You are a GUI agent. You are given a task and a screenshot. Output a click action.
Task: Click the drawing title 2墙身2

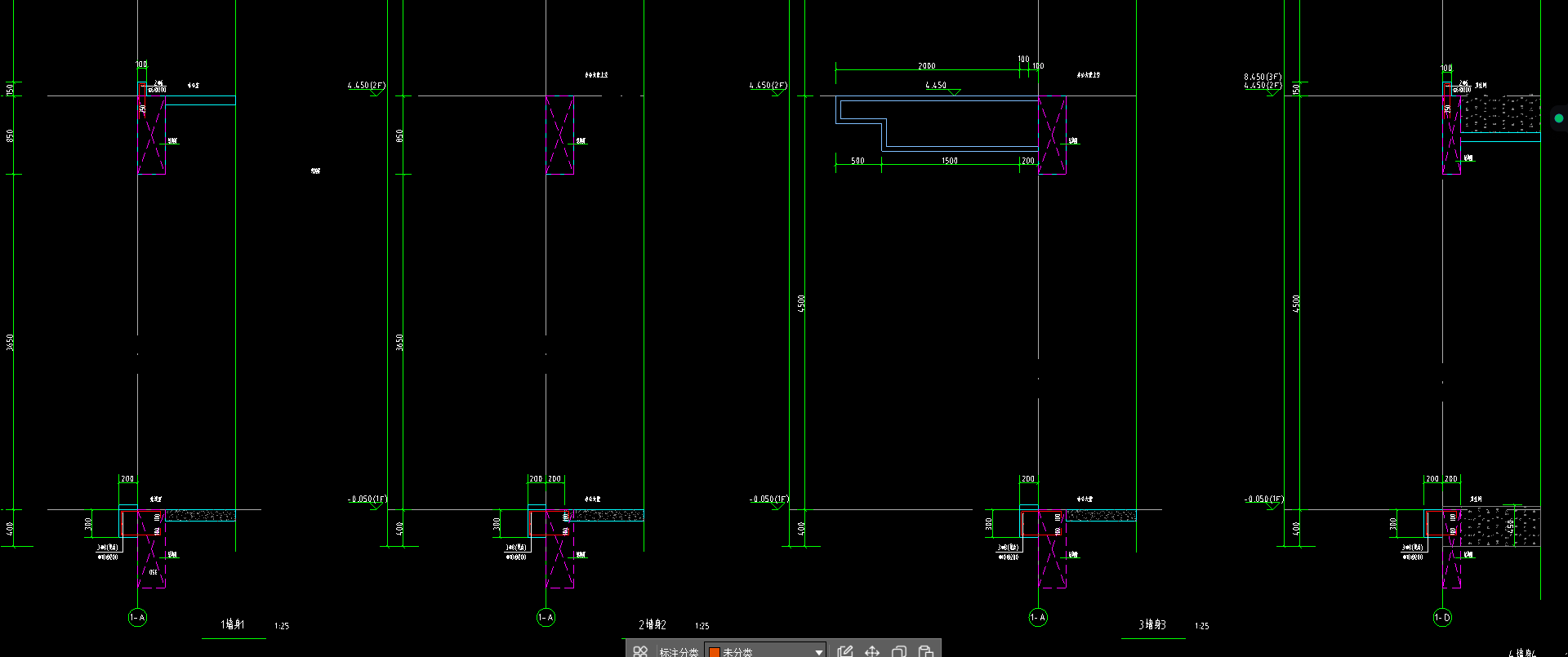coord(653,624)
